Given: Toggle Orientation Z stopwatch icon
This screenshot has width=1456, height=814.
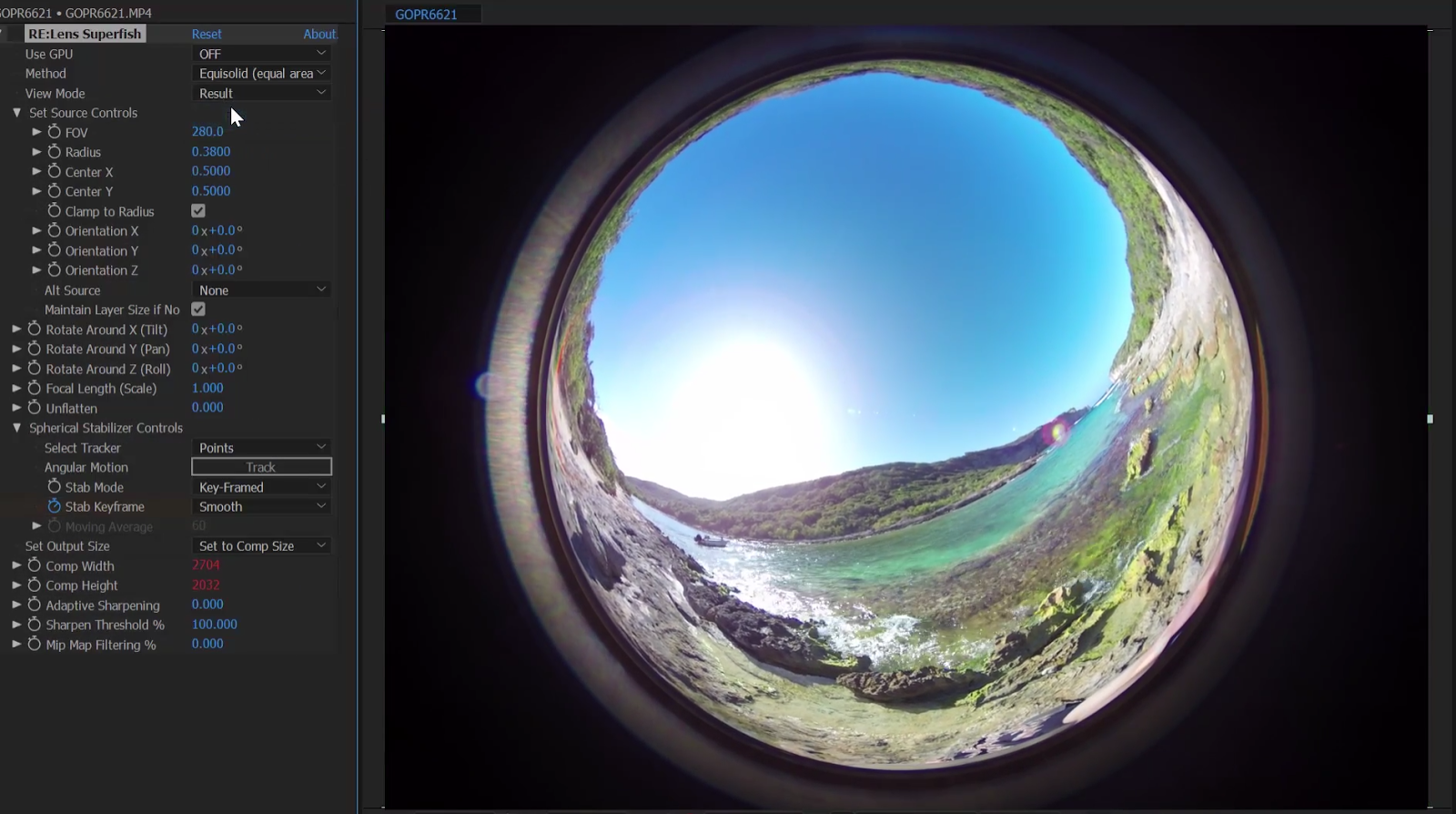Looking at the screenshot, I should pyautogui.click(x=55, y=270).
